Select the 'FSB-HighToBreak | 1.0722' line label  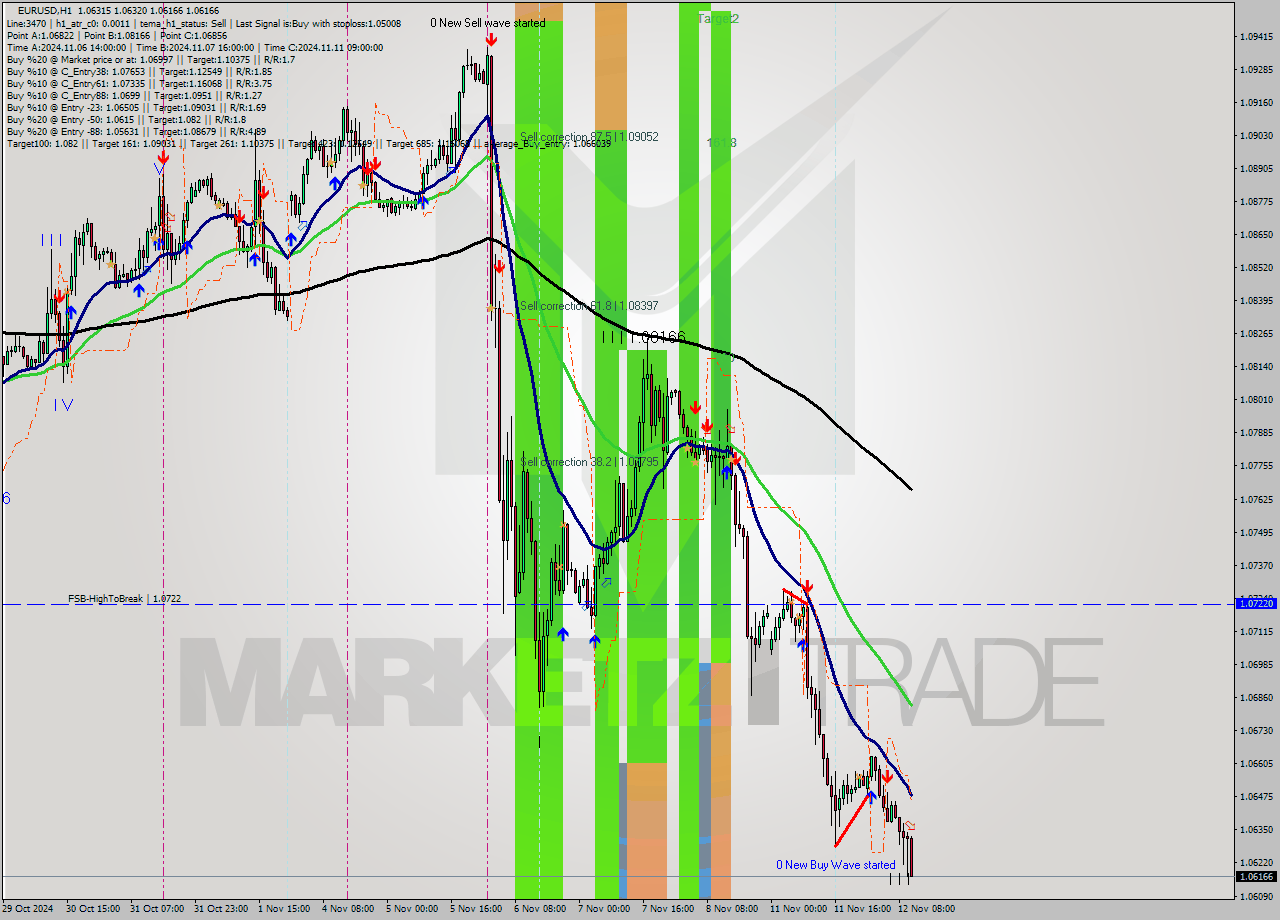(124, 598)
